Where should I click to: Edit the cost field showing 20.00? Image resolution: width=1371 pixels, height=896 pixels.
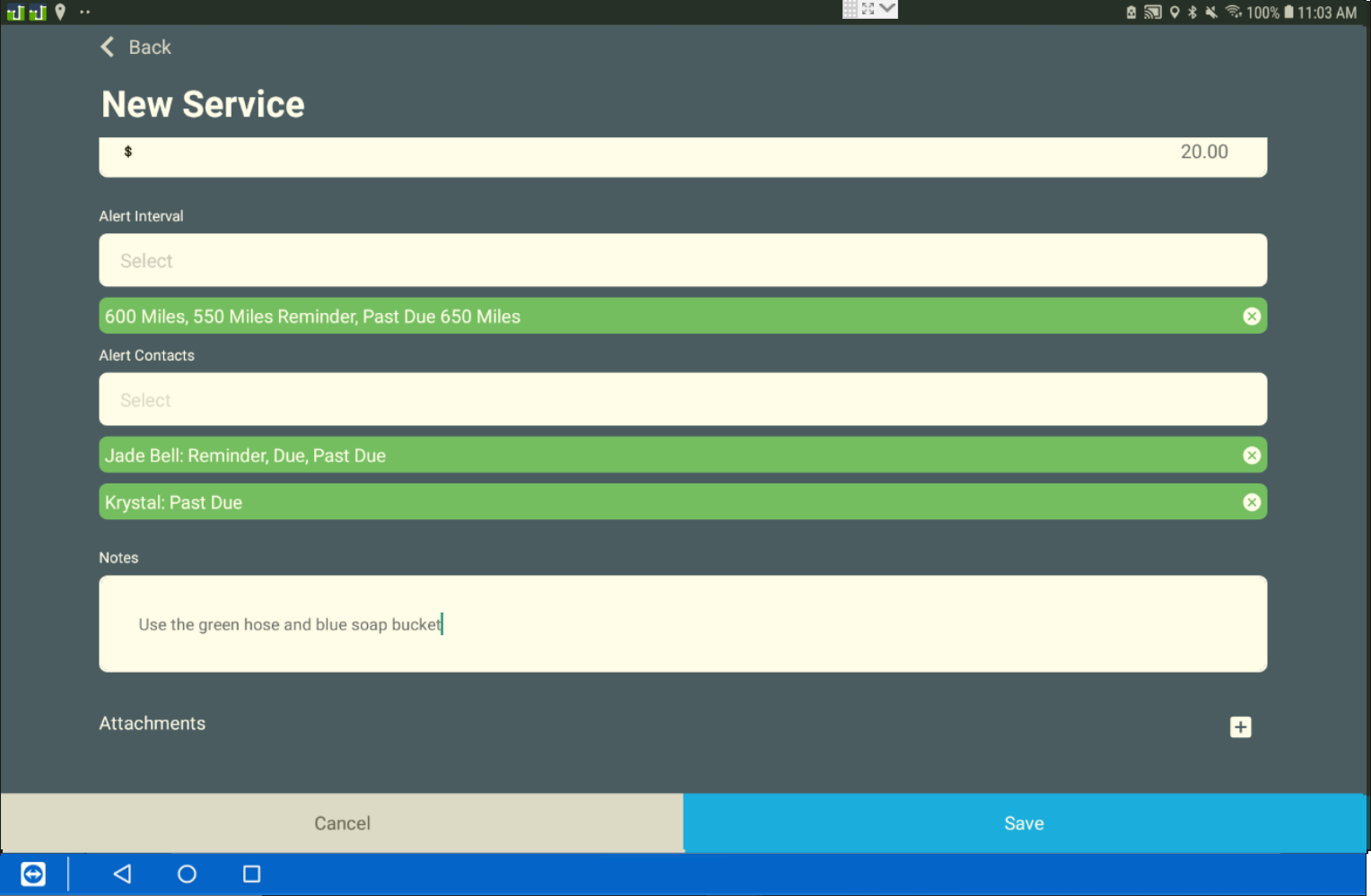(682, 154)
